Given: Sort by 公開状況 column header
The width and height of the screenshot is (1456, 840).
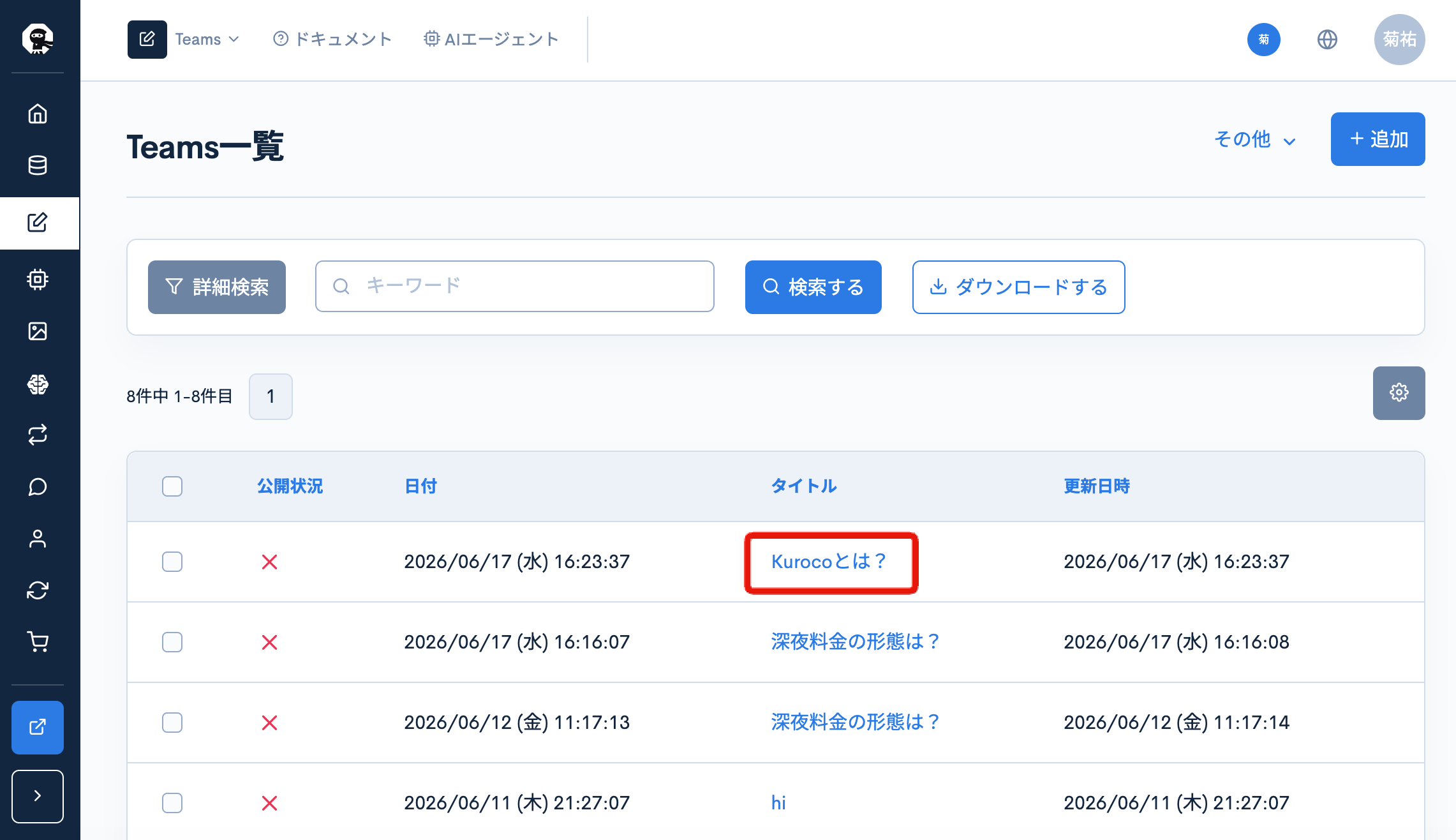Looking at the screenshot, I should click(290, 486).
